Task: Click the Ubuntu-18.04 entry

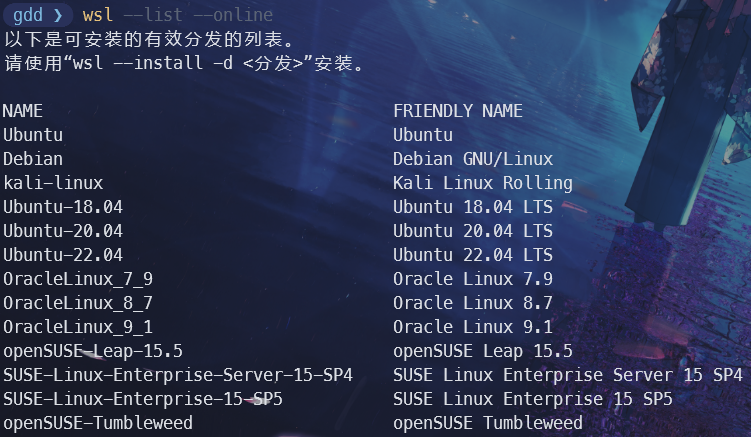Action: pos(63,207)
